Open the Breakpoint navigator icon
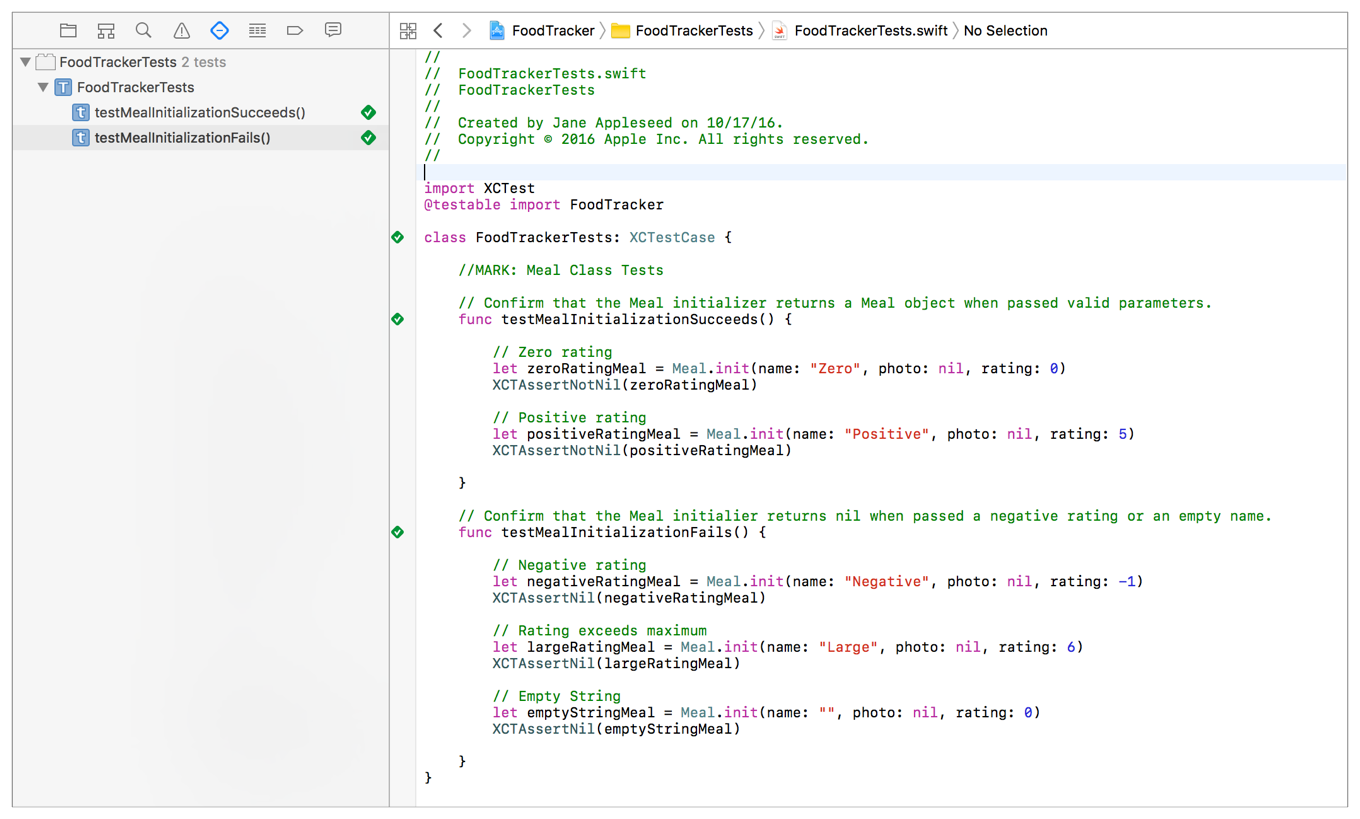This screenshot has width=1360, height=819. click(x=295, y=31)
